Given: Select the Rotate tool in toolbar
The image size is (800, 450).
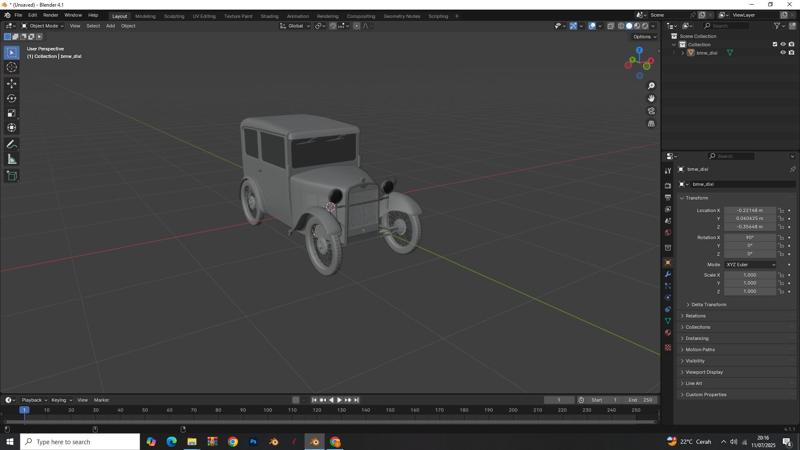Looking at the screenshot, I should 12,98.
